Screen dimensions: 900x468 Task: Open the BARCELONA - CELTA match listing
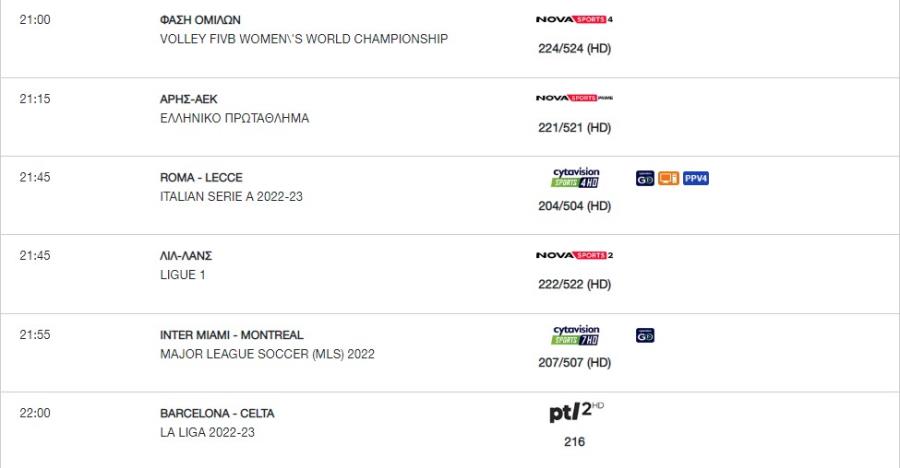[217, 413]
